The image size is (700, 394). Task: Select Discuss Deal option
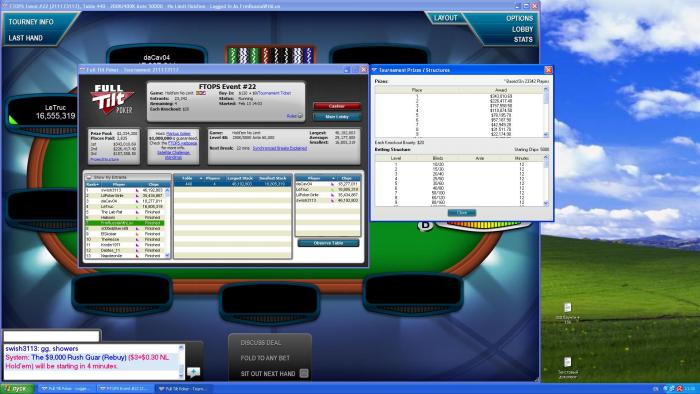coord(261,343)
